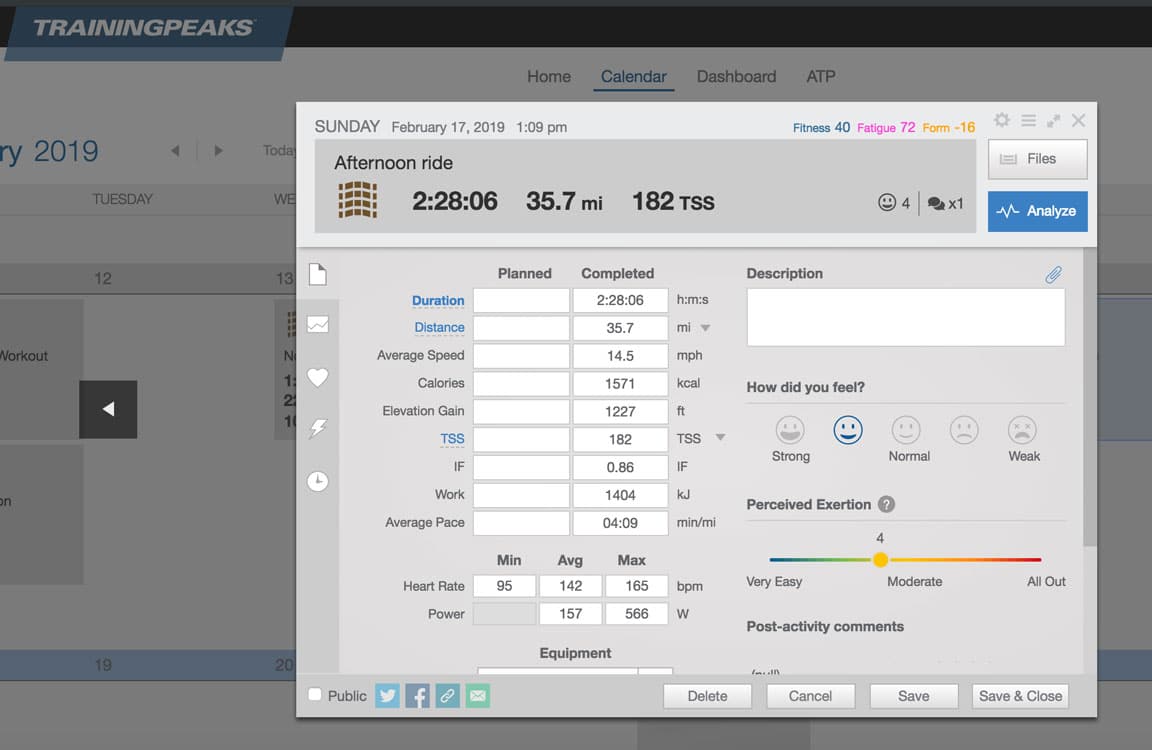The image size is (1152, 750).
Task: Click the Distance label link
Action: click(x=439, y=328)
